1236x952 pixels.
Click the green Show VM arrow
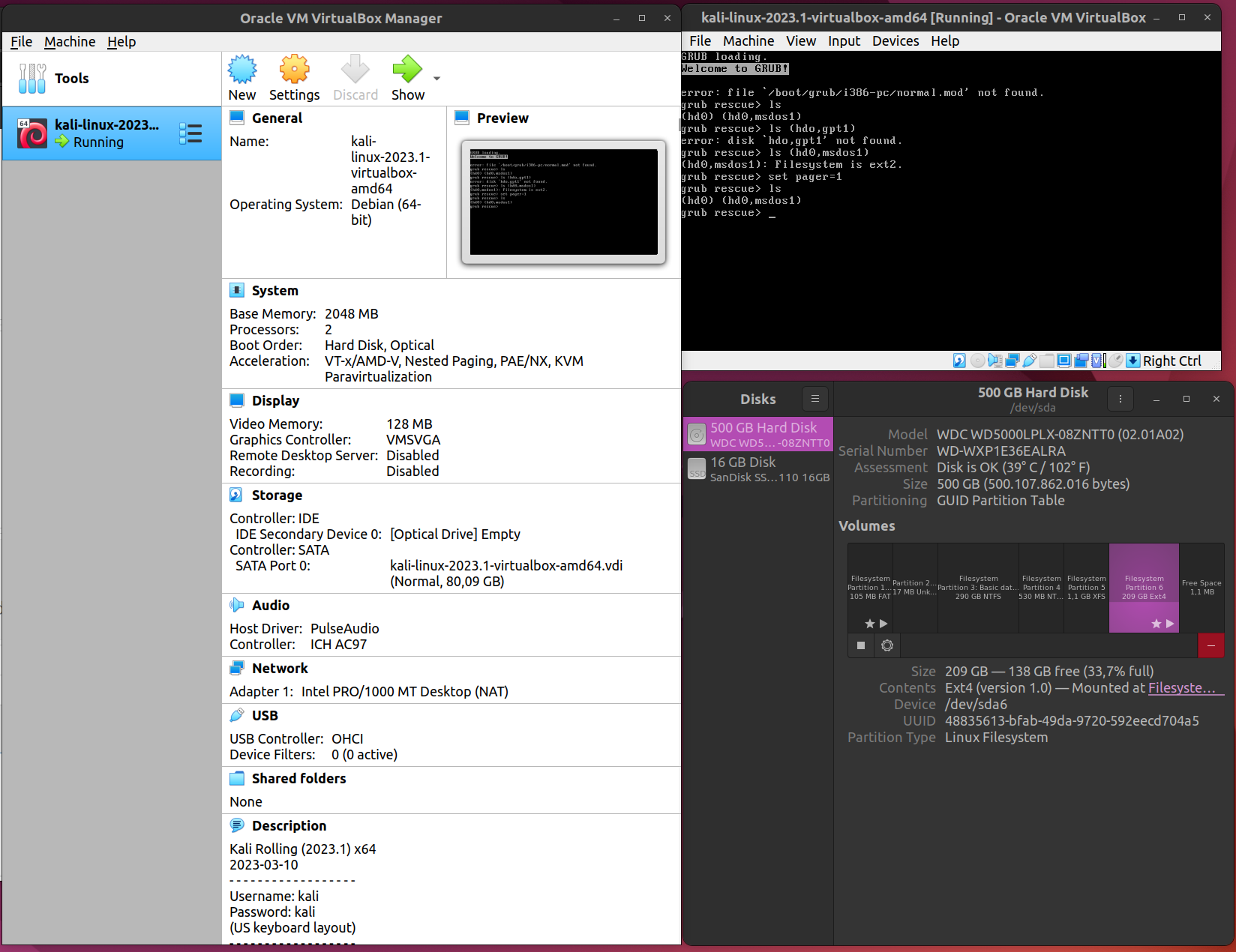coord(407,70)
